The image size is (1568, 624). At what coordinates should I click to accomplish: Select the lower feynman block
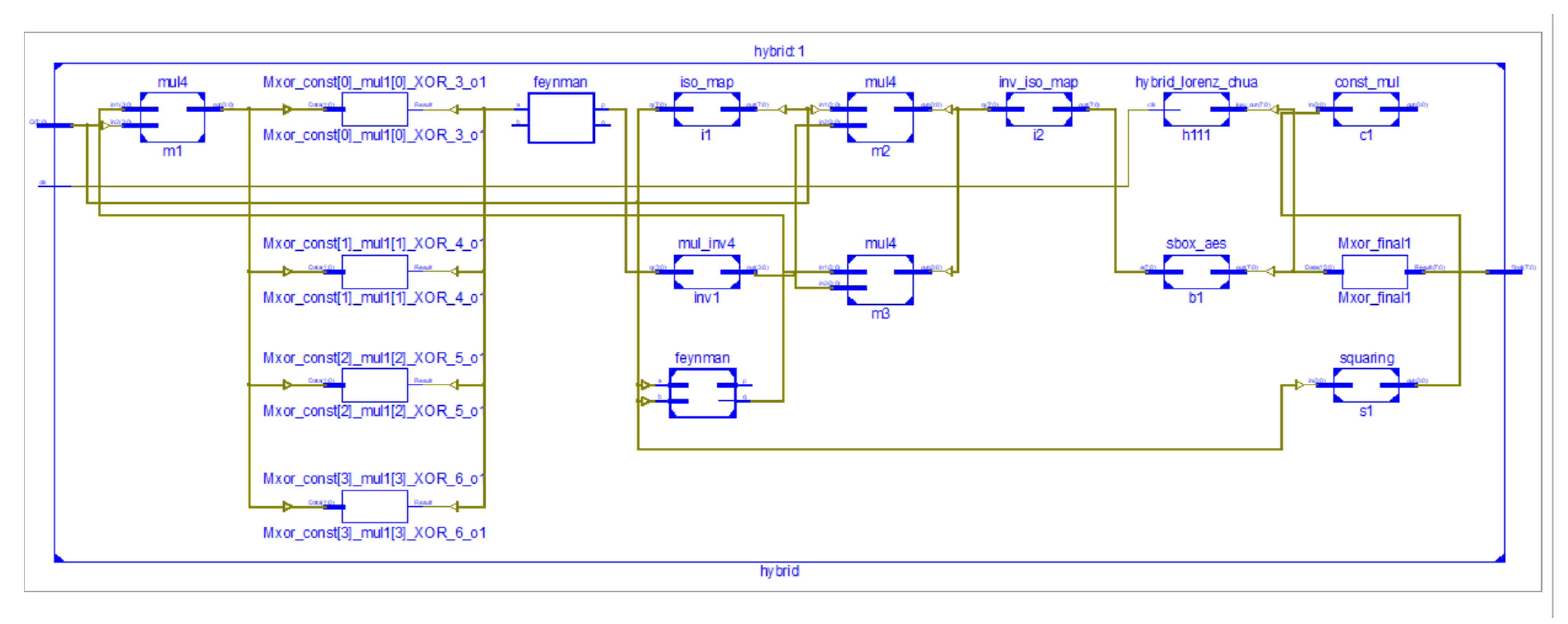pyautogui.click(x=703, y=393)
